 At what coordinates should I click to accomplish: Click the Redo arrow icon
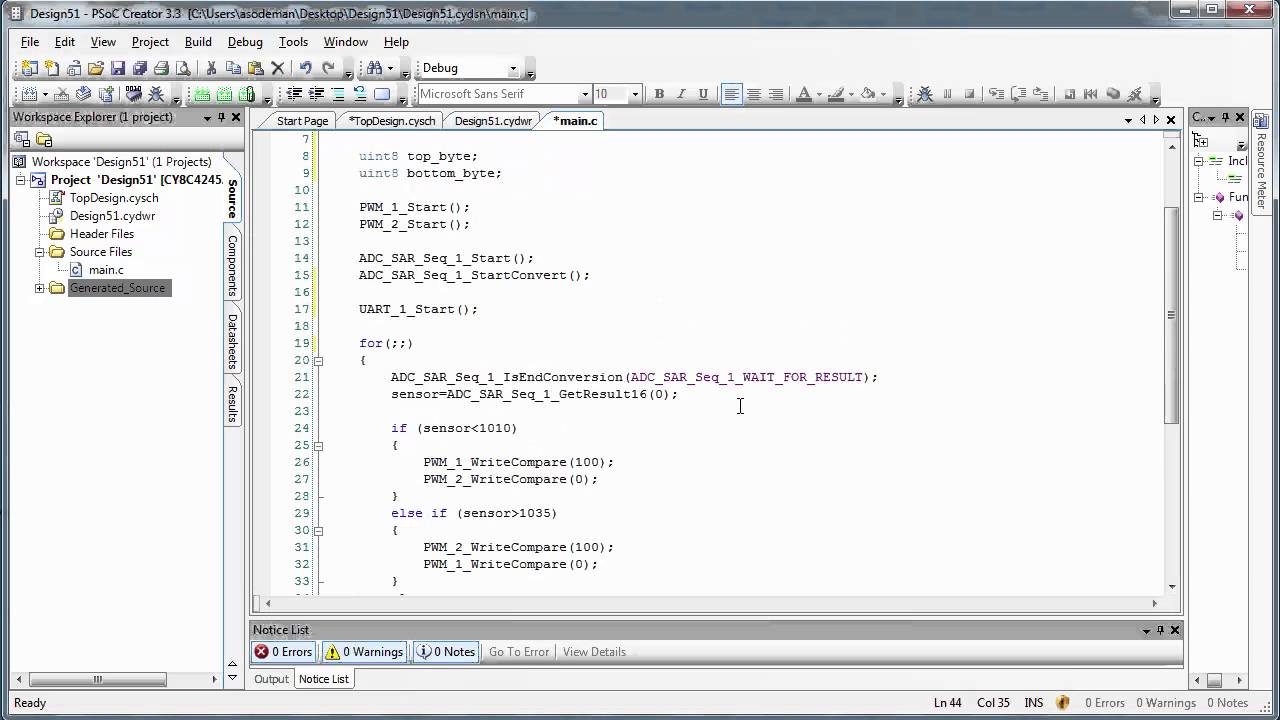328,68
